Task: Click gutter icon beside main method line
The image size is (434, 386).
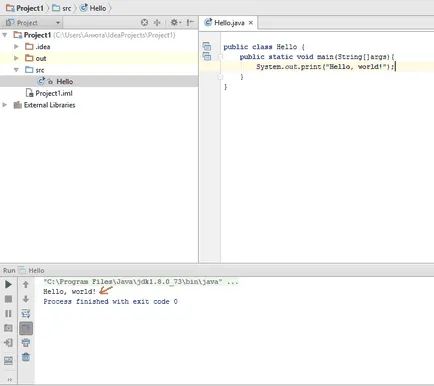Action: click(207, 56)
